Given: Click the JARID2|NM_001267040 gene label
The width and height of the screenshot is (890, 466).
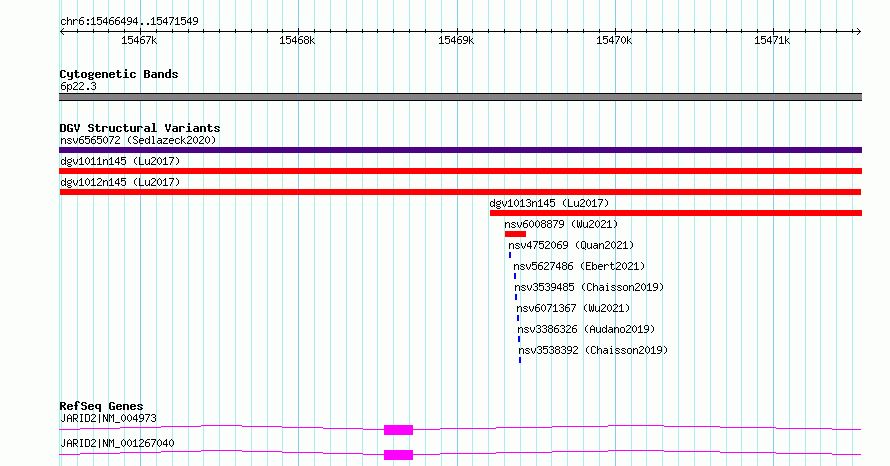Looking at the screenshot, I should coord(117,443).
